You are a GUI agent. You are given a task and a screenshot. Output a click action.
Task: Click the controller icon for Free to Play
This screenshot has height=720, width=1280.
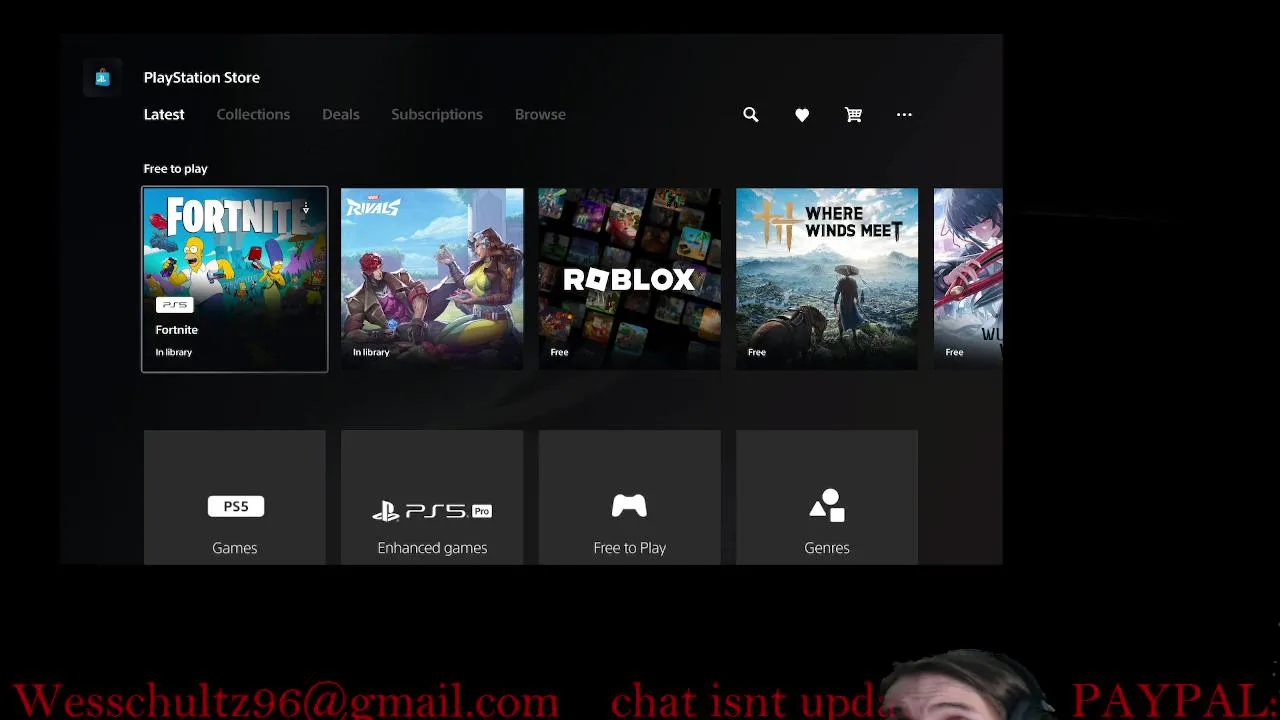pyautogui.click(x=629, y=506)
